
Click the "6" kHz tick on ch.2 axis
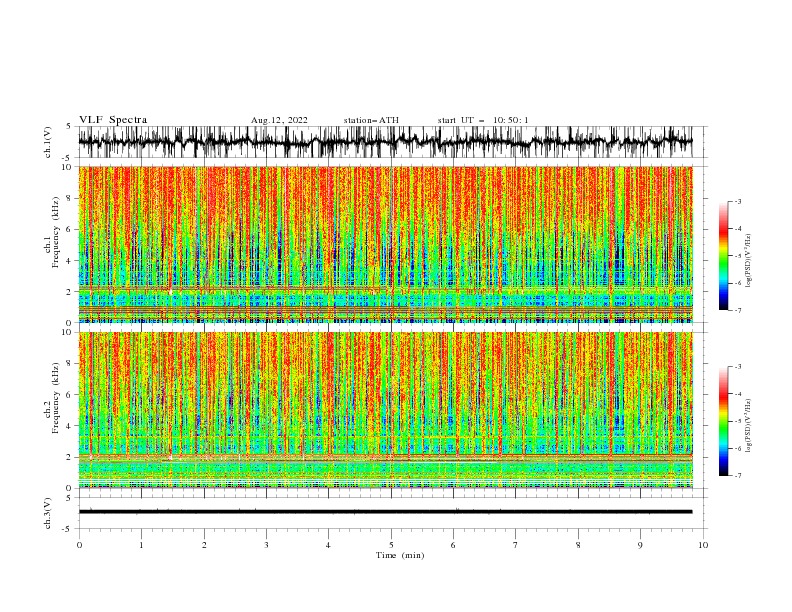(70, 395)
